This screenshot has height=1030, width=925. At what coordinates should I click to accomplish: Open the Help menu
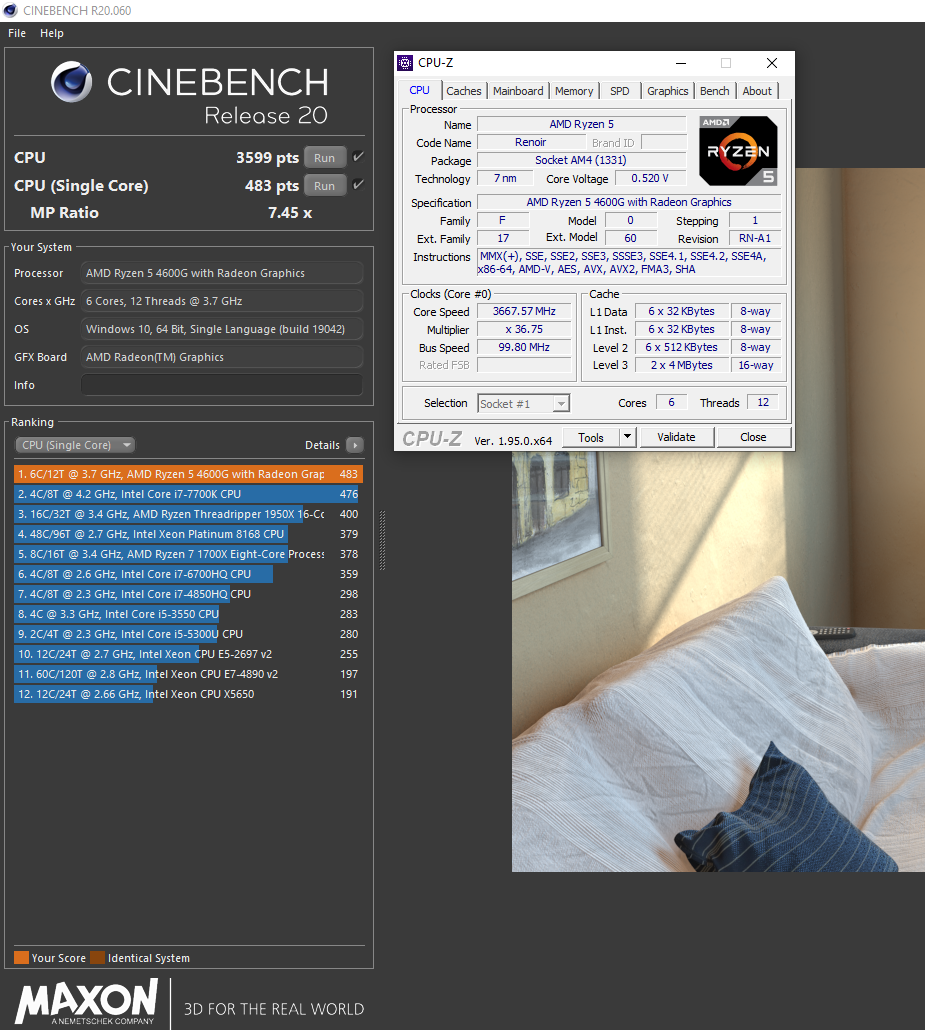point(52,33)
